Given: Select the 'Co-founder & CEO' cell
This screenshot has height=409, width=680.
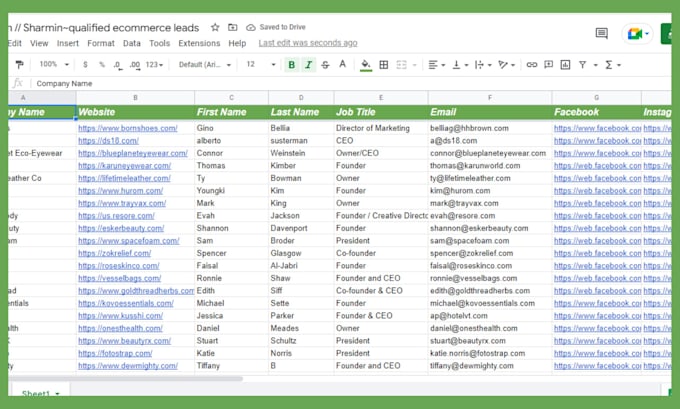Looking at the screenshot, I should (x=381, y=291).
